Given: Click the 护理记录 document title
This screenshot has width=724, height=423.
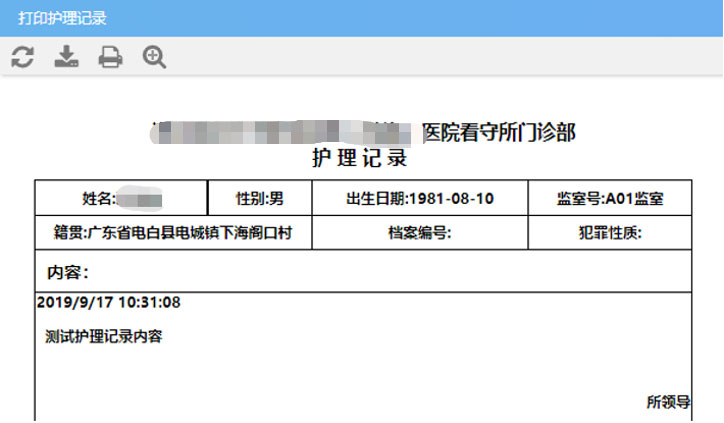Looking at the screenshot, I should pos(360,158).
